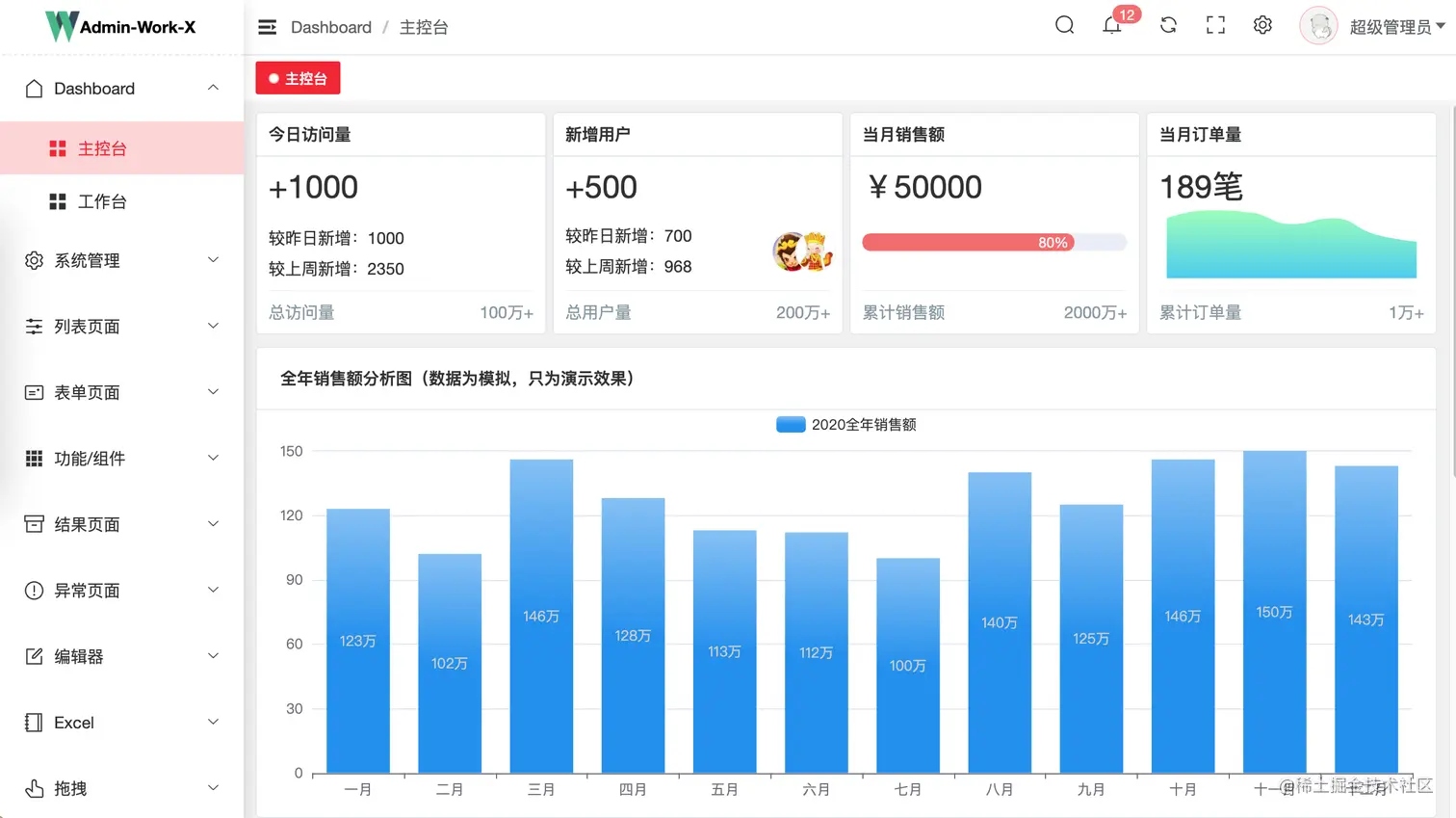Open the 超级管理员 account dropdown
1456x818 pixels.
[1391, 27]
